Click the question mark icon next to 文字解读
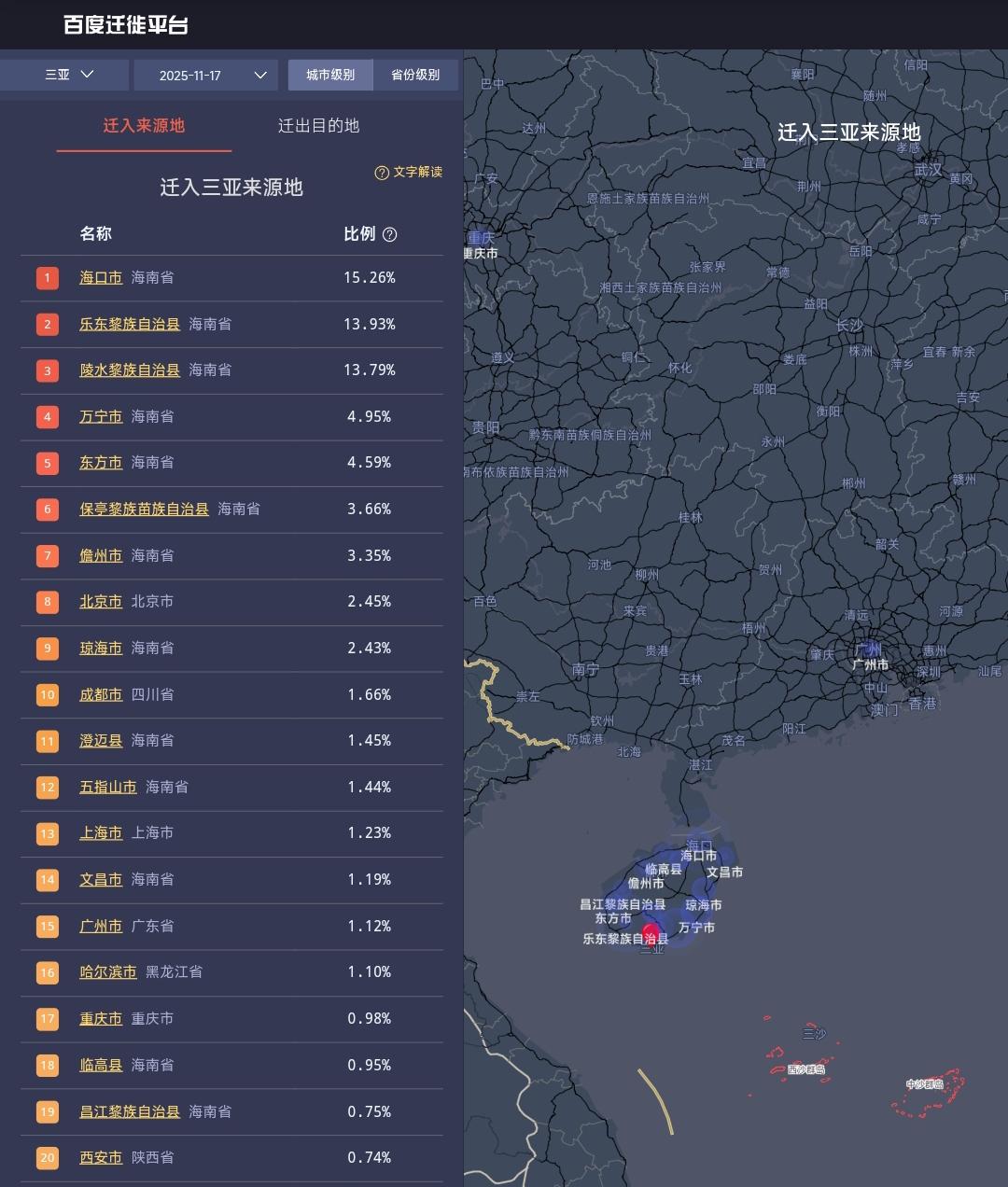1008x1187 pixels. coord(380,173)
